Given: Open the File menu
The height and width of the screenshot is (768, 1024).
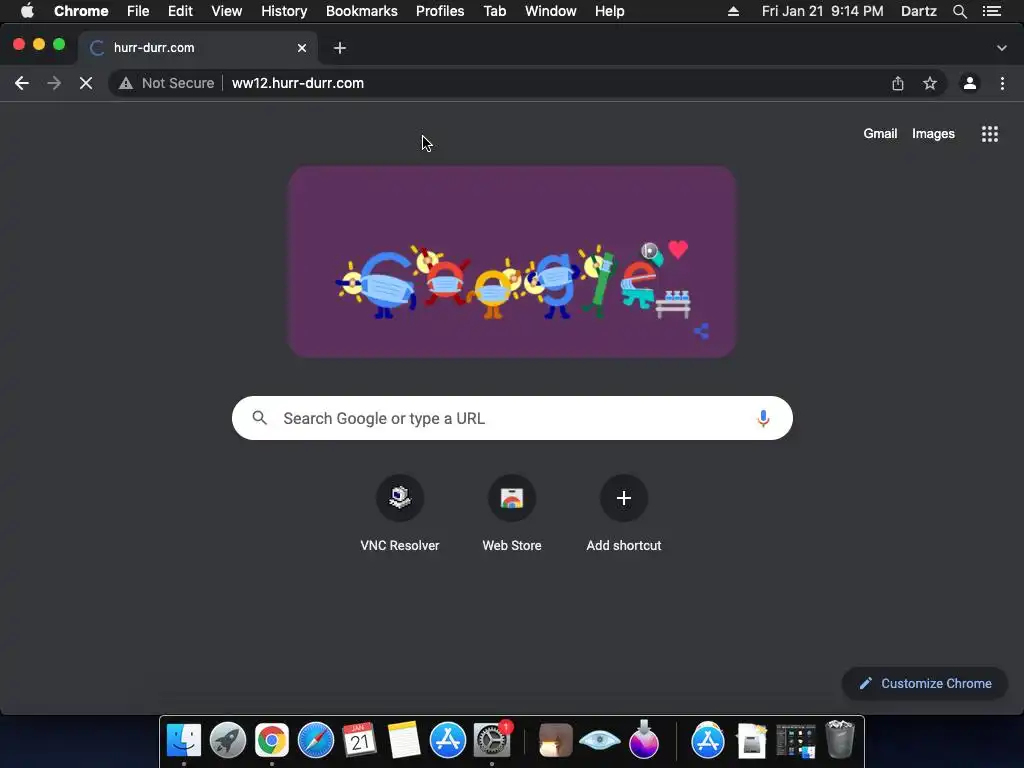Looking at the screenshot, I should pos(138,11).
